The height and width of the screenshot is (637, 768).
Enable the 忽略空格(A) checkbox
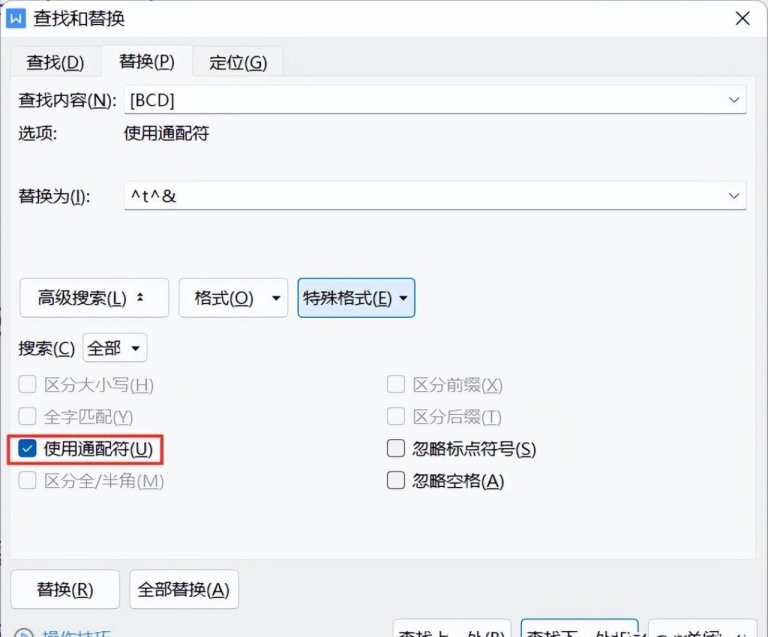pyautogui.click(x=396, y=480)
